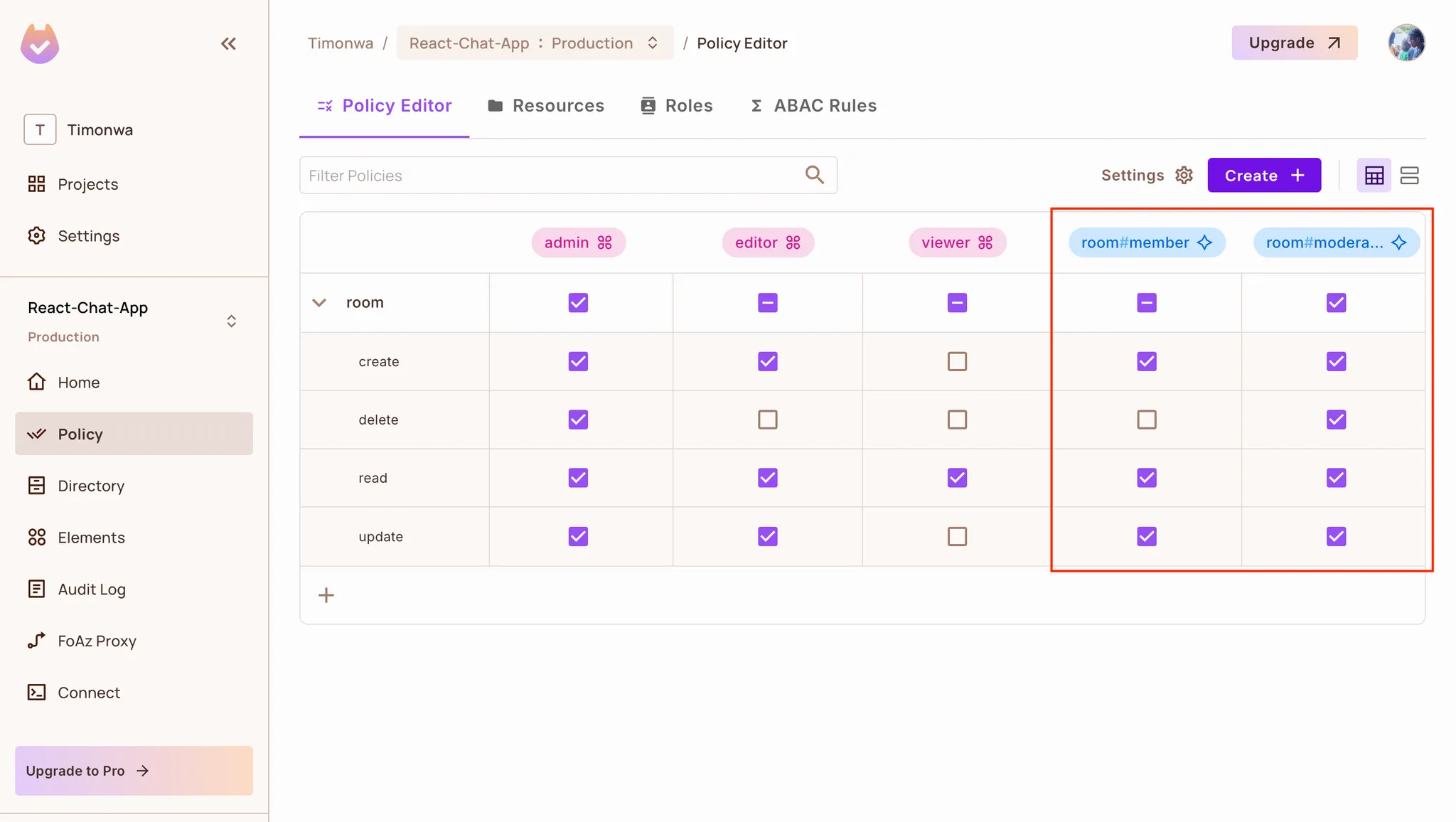Uncheck admin delete permission checkbox

(x=578, y=420)
